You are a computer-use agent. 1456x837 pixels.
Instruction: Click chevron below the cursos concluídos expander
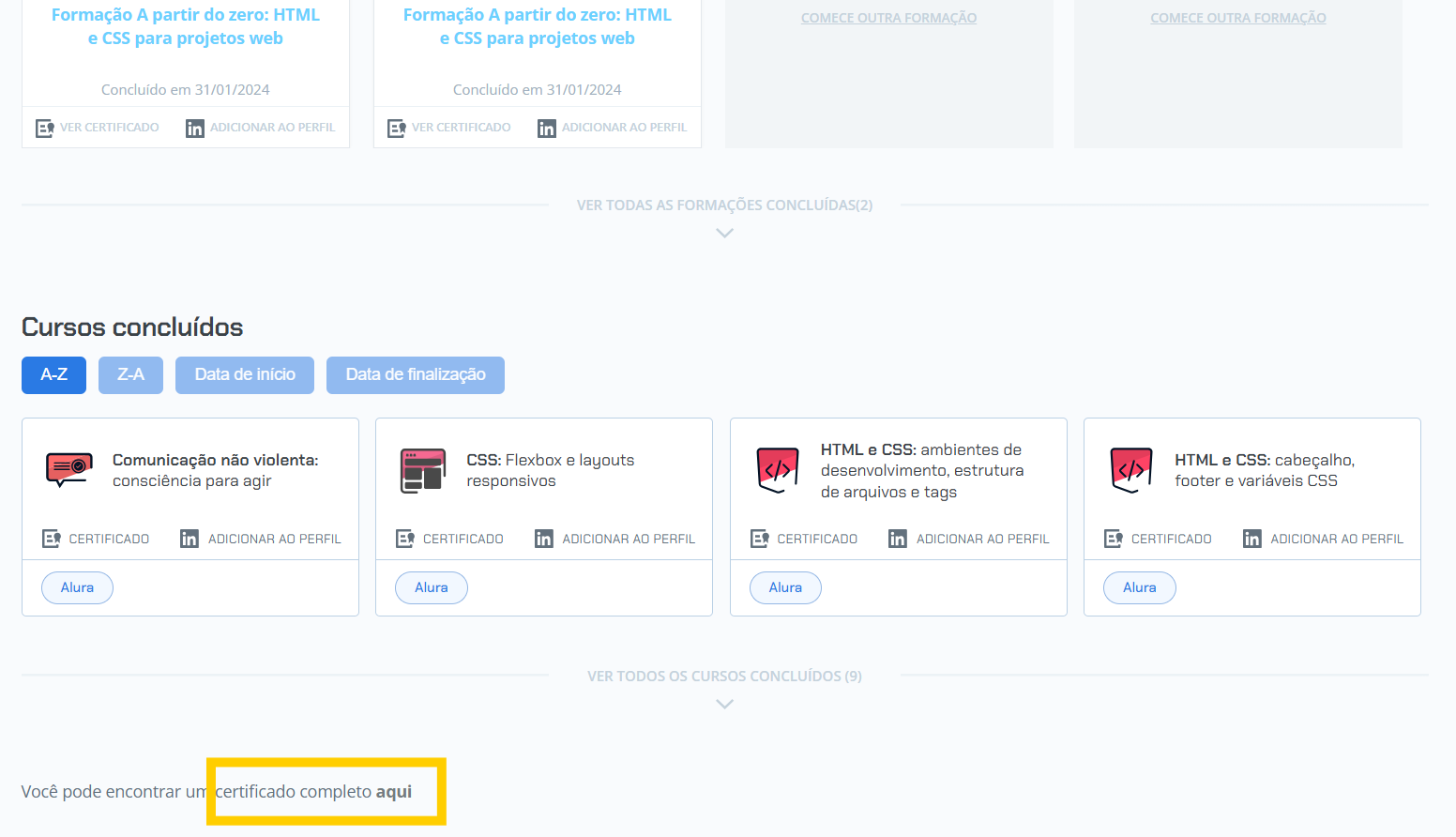pyautogui.click(x=724, y=704)
